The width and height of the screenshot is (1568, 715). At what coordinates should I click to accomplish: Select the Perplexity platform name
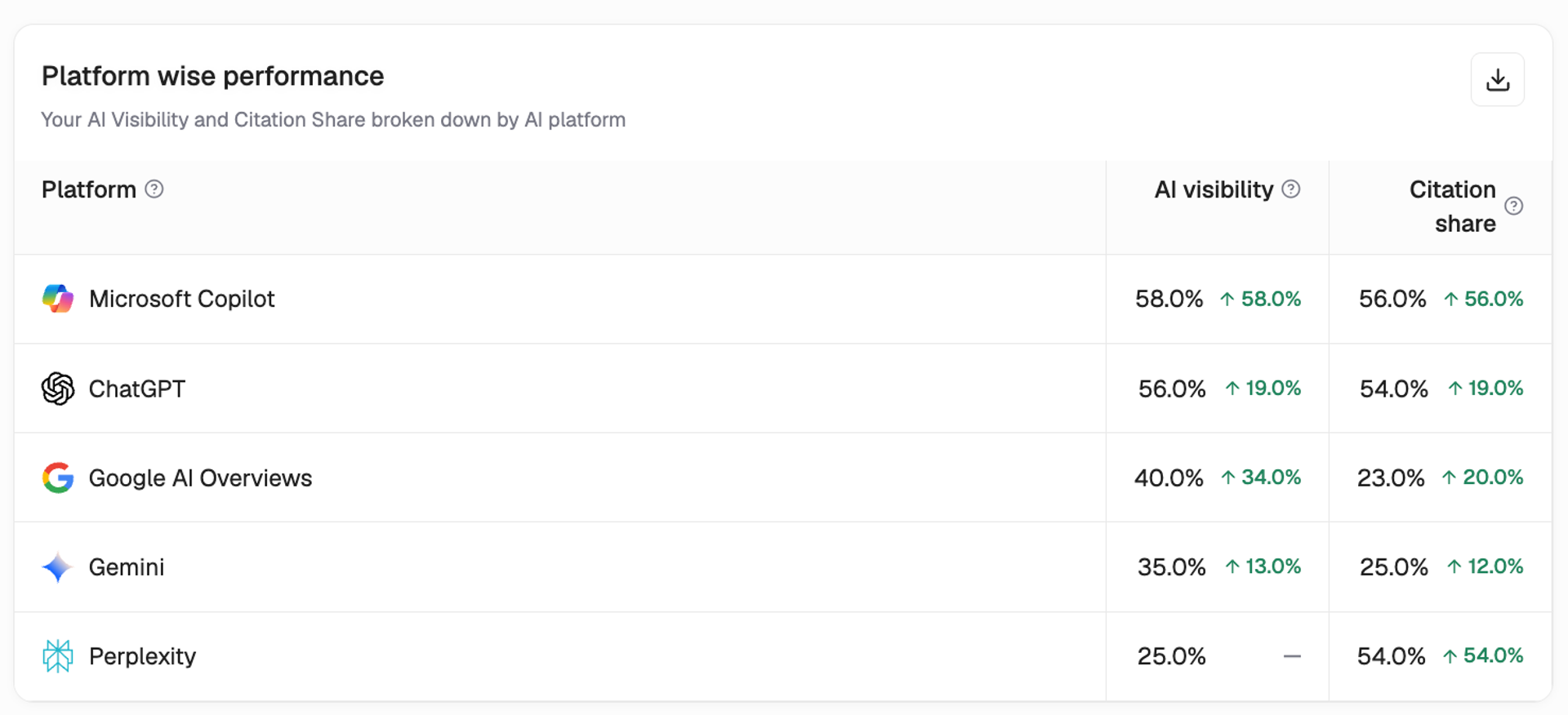coord(143,656)
